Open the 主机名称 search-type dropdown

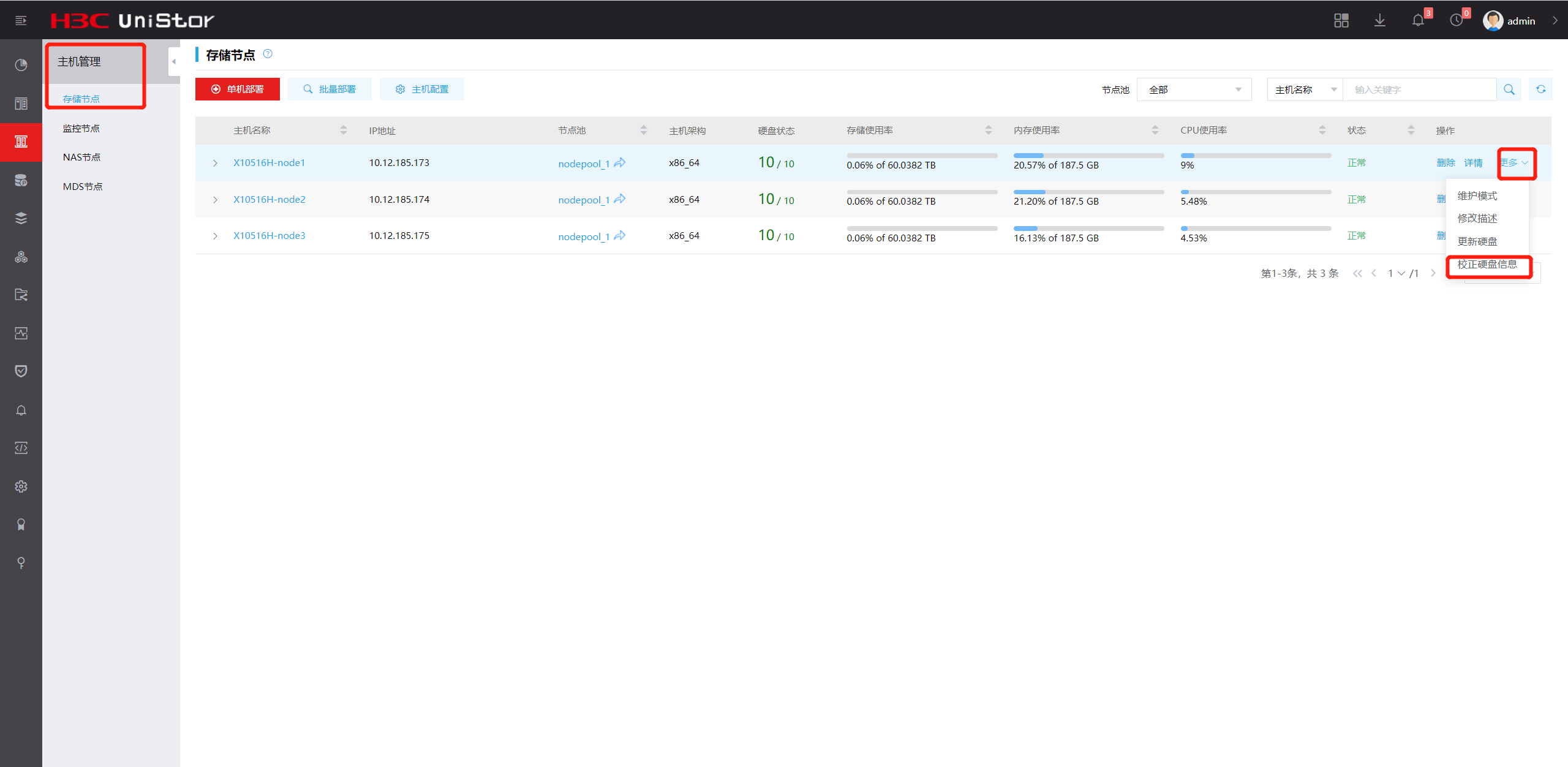click(x=1305, y=89)
